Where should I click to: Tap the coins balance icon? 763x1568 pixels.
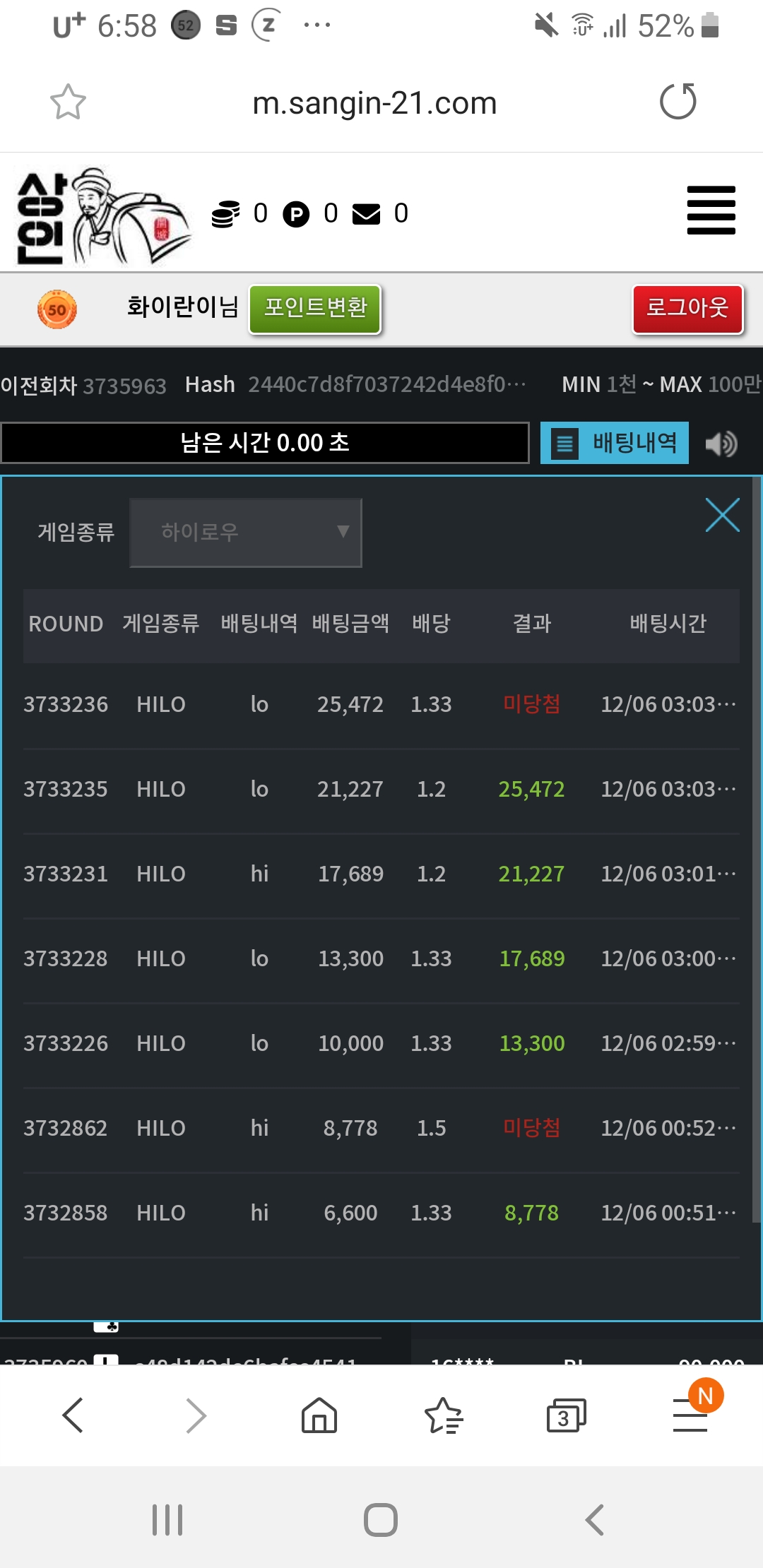225,214
